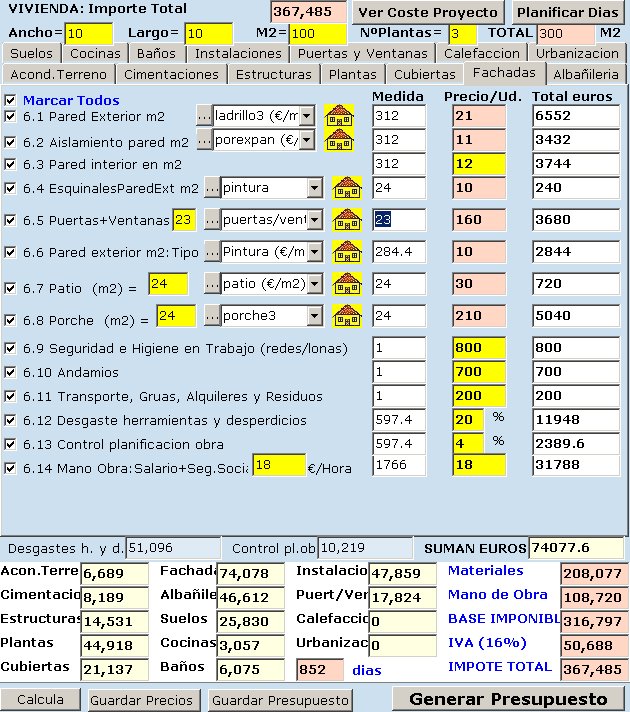
Task: Click the NºPlantas input field
Action: tap(462, 34)
